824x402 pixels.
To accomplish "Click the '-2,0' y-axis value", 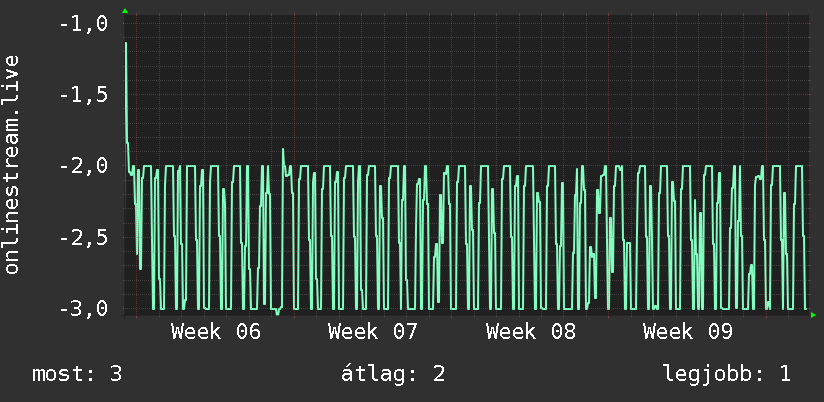I will [84, 166].
